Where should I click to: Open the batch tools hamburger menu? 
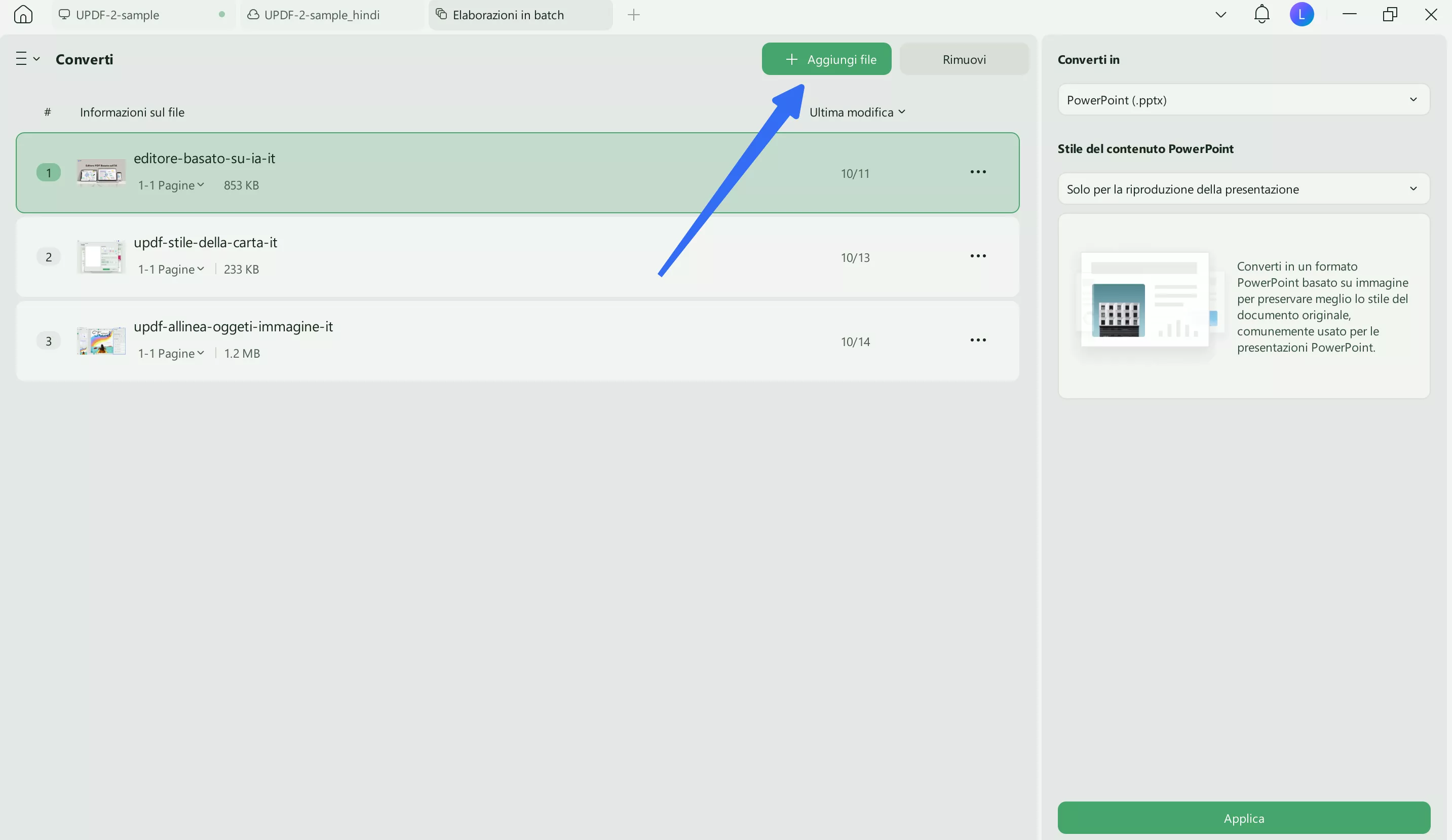(x=26, y=59)
